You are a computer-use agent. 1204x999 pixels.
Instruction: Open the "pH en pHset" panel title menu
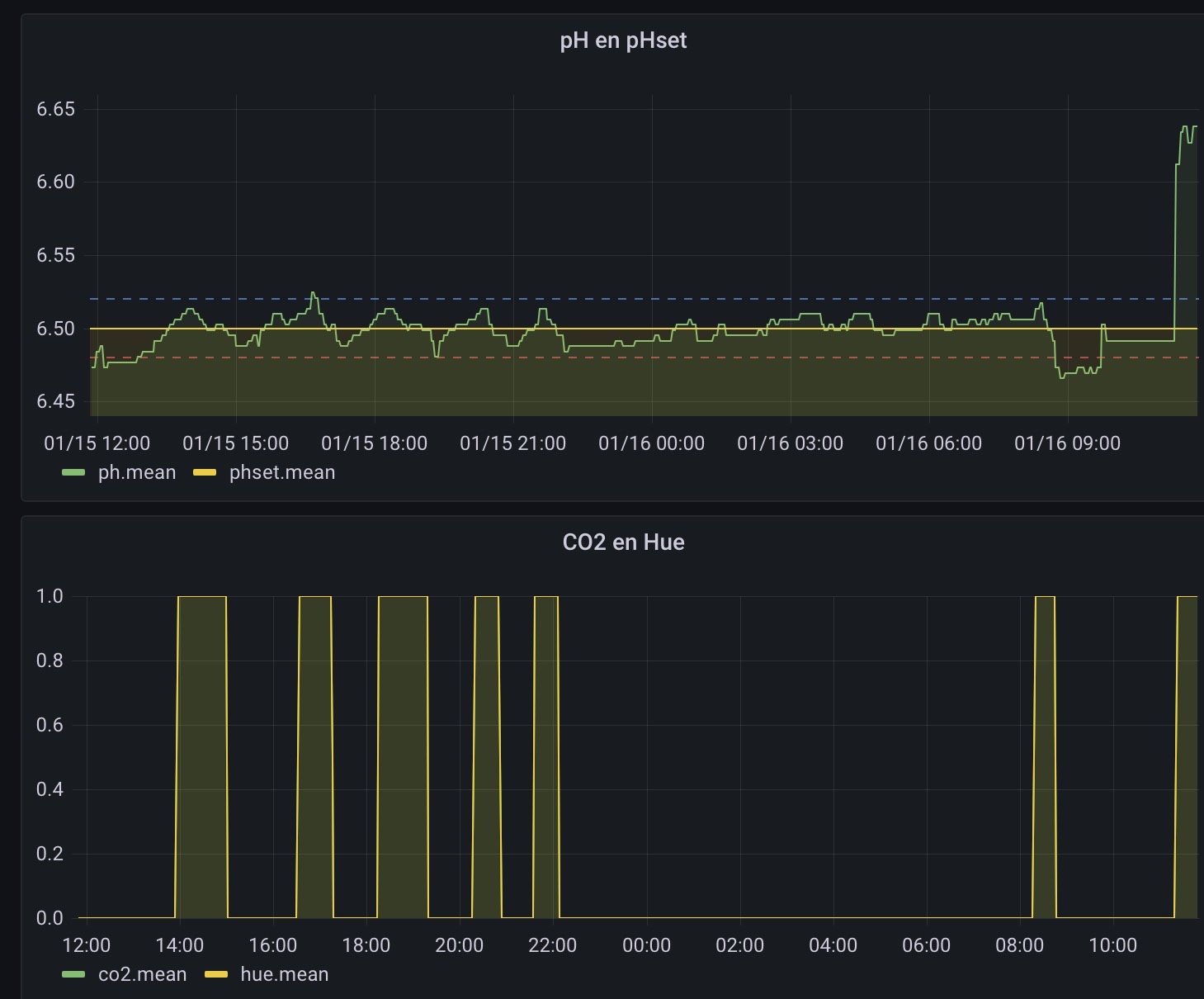click(x=623, y=40)
